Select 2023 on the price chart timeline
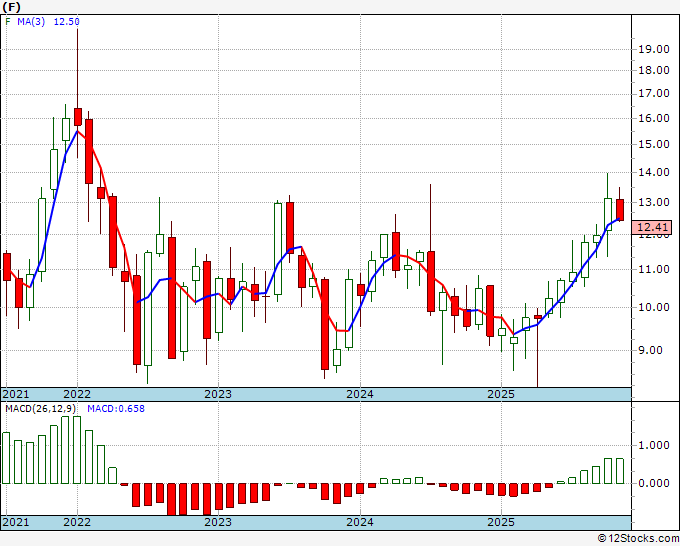This screenshot has height=546, width=680. [218, 394]
